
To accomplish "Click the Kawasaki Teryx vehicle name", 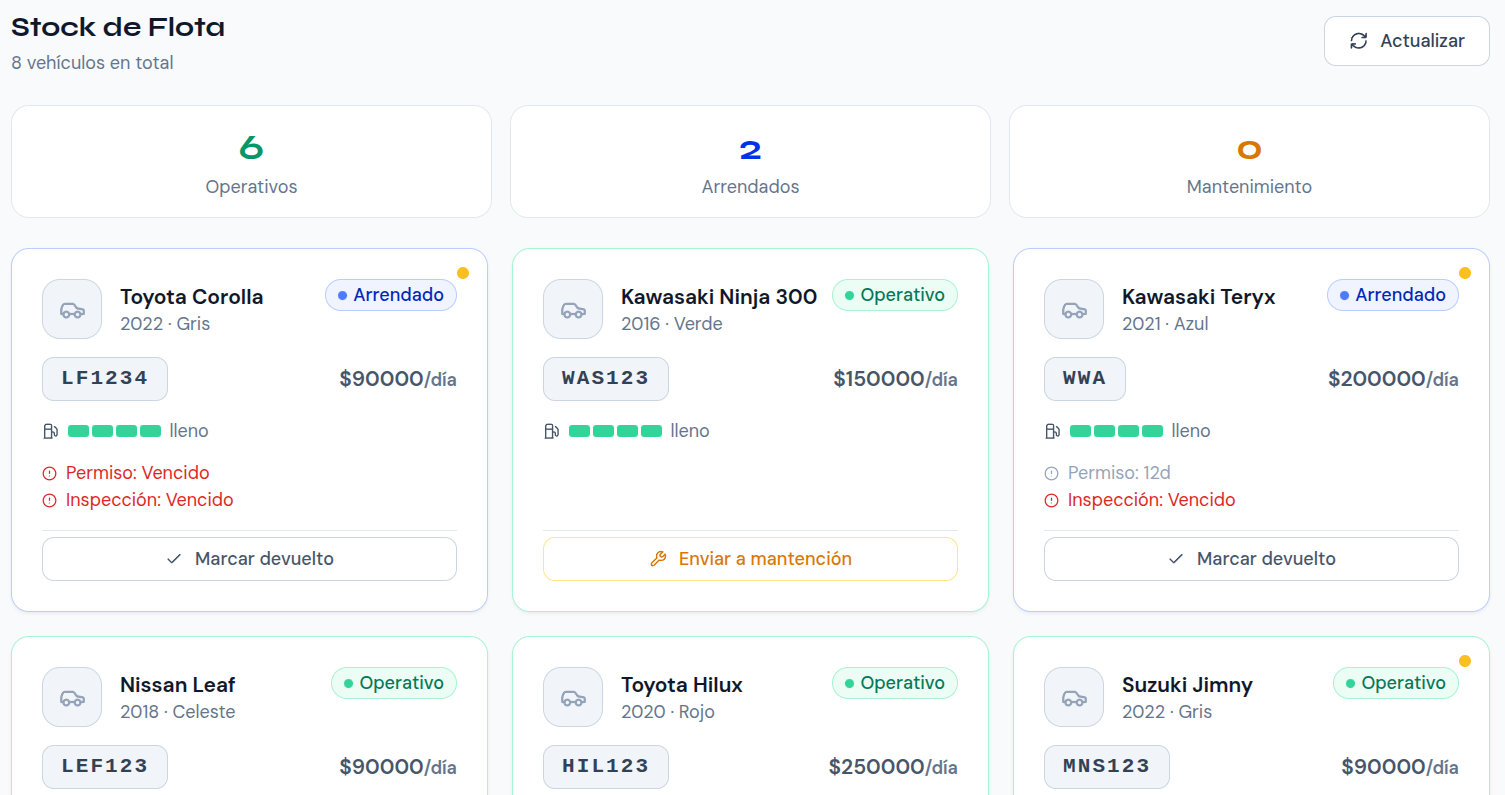I will 1199,297.
